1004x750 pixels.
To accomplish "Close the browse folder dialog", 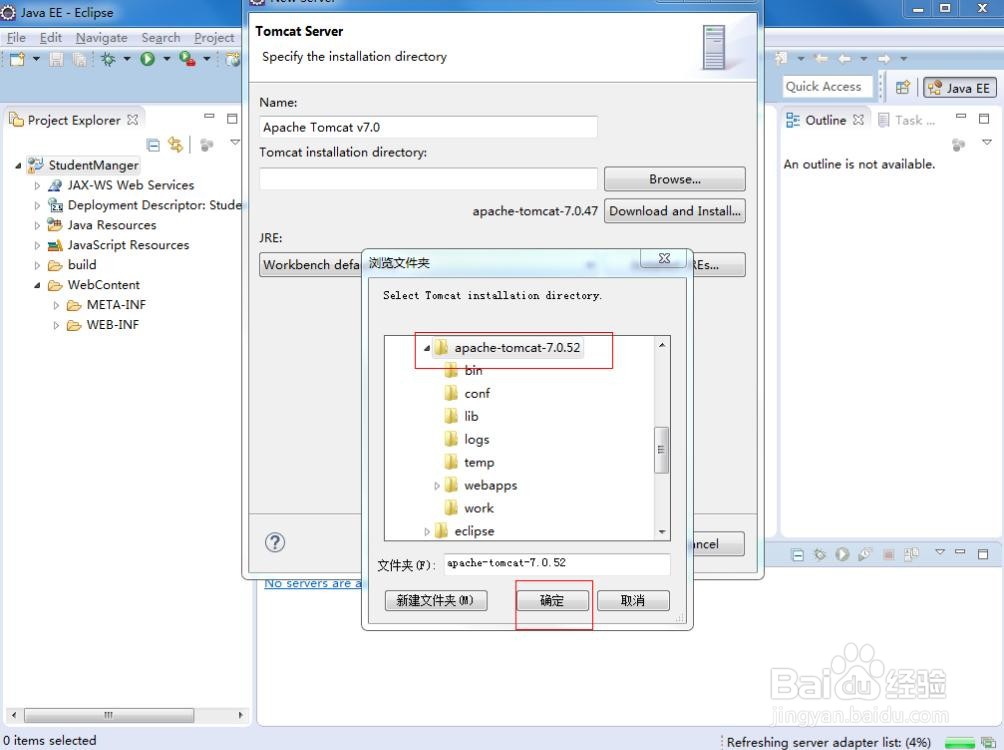I will pyautogui.click(x=664, y=258).
